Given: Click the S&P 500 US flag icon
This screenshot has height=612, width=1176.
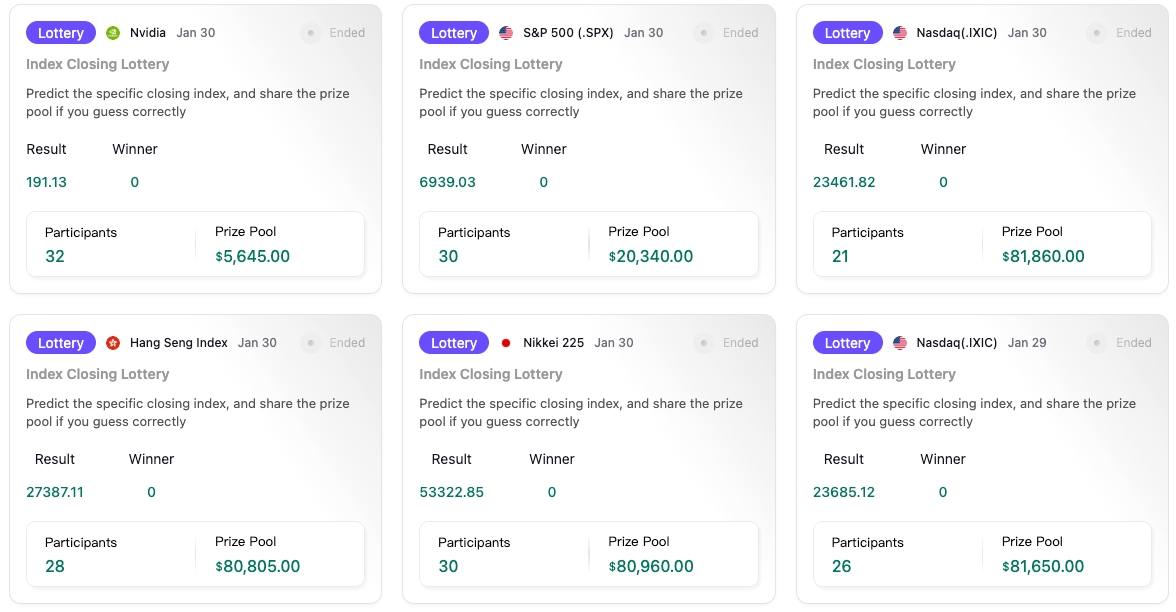Looking at the screenshot, I should coord(506,33).
